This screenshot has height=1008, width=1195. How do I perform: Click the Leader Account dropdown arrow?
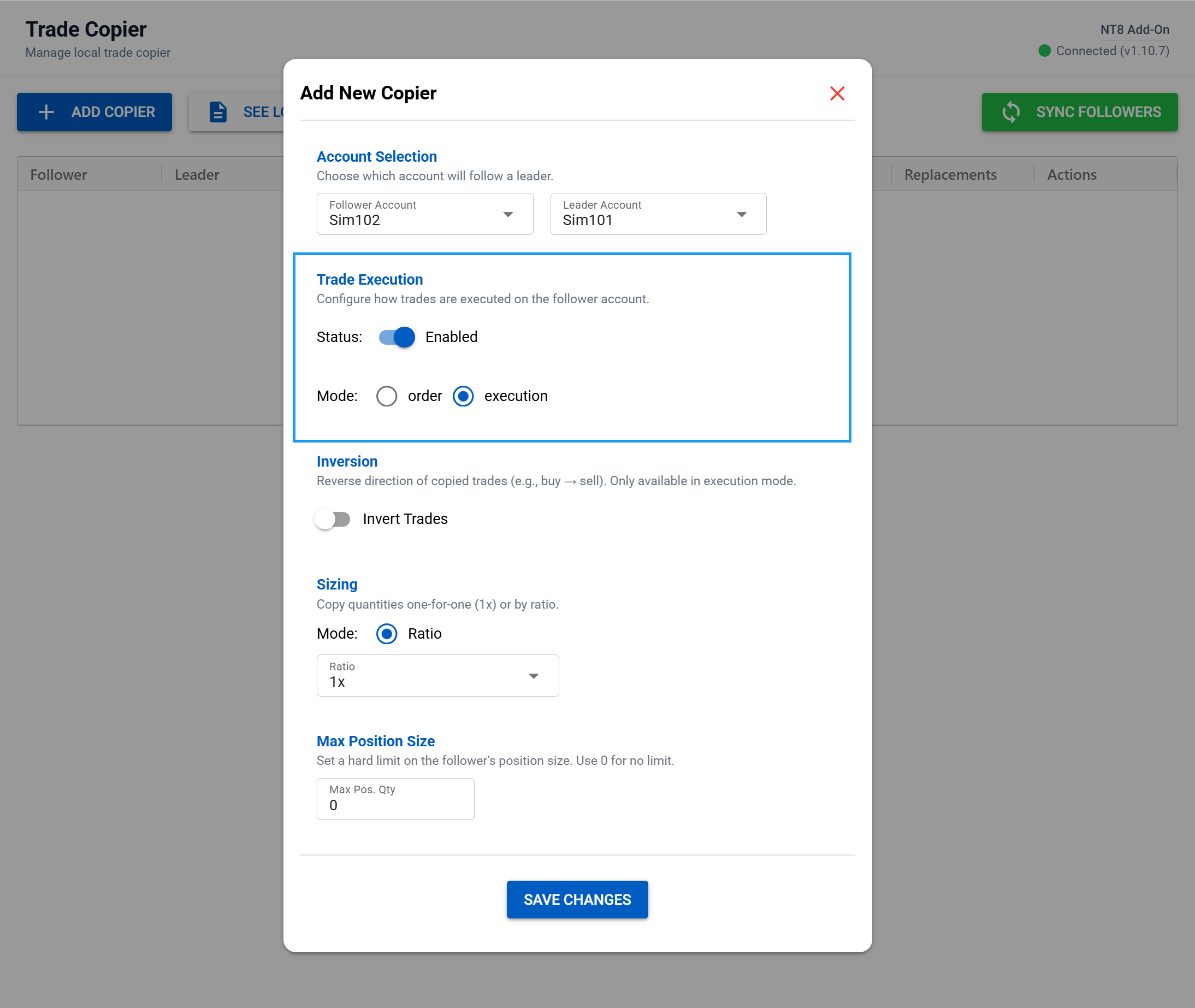coord(742,214)
